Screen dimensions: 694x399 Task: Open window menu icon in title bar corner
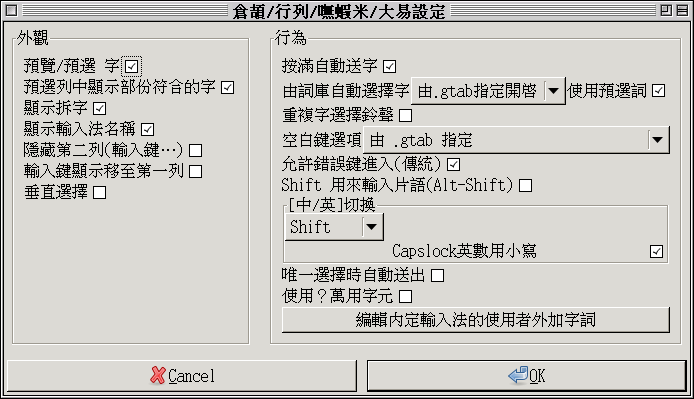click(12, 10)
